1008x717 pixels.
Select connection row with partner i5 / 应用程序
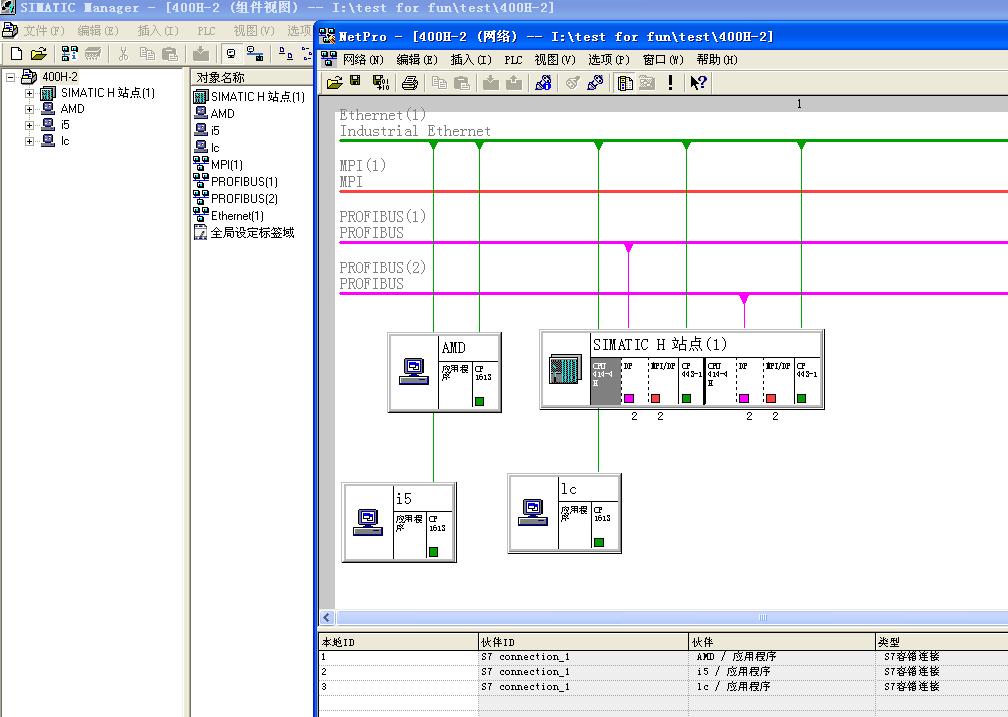[x=663, y=671]
